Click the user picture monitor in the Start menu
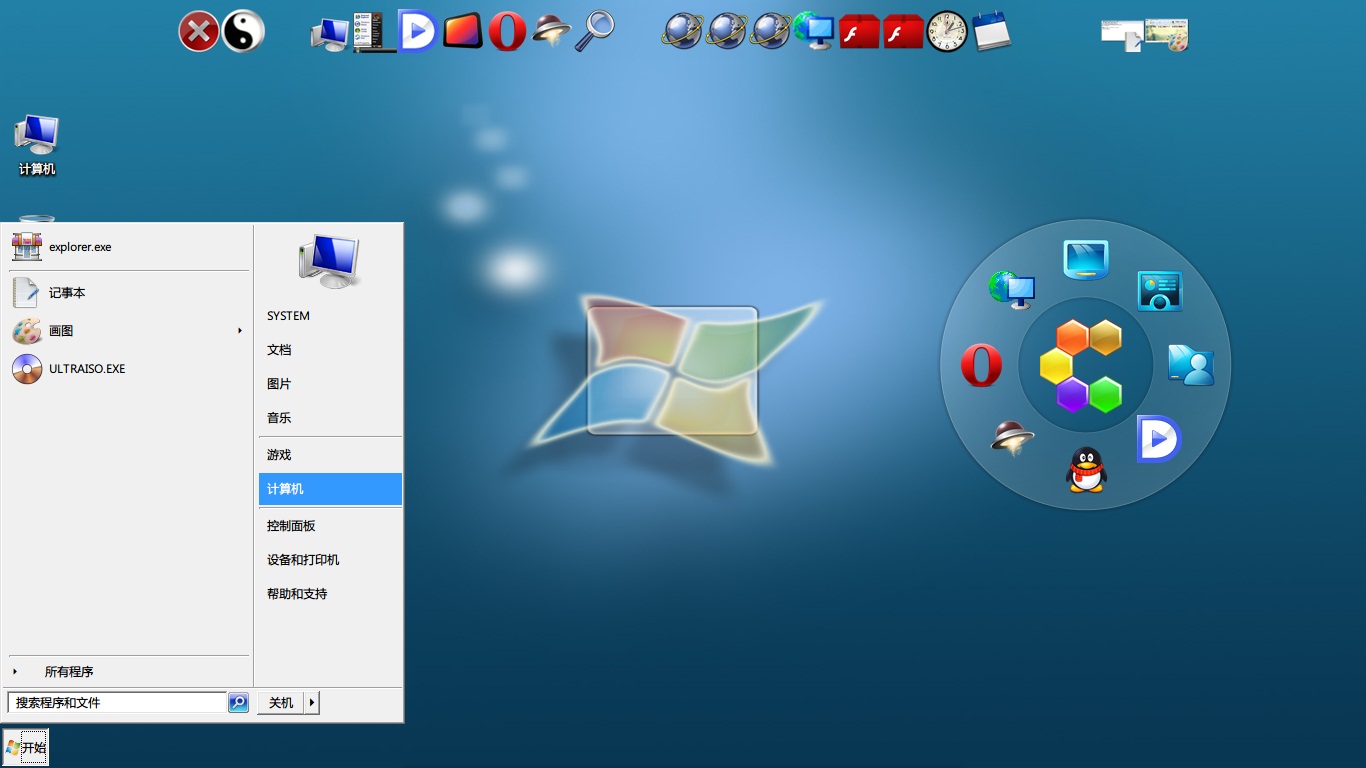Viewport: 1366px width, 768px height. click(329, 261)
